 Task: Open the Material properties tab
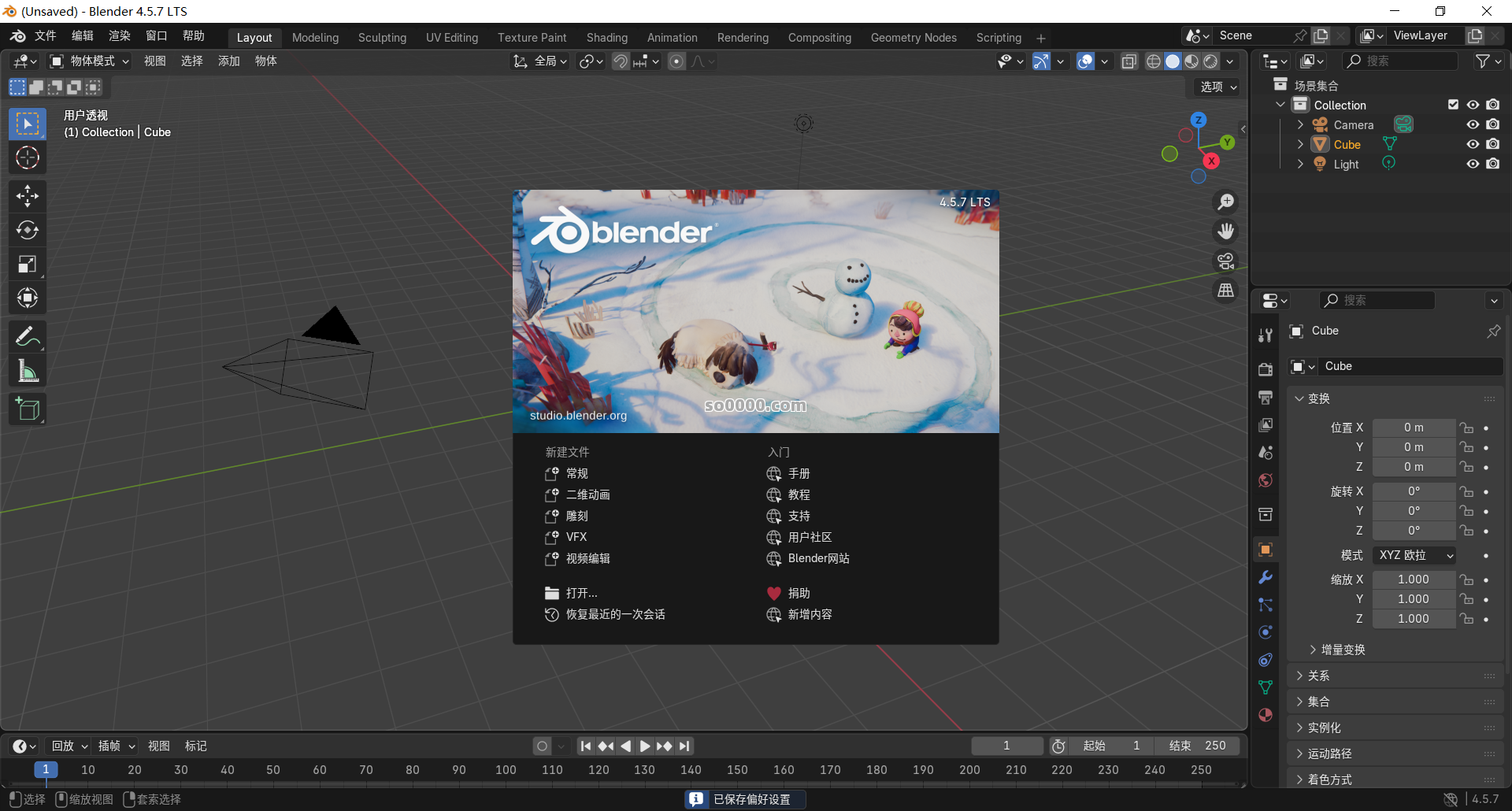1266,715
